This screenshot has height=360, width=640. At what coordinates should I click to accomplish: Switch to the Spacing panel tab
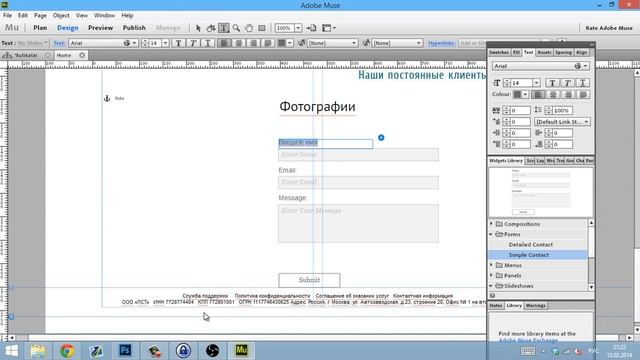[563, 52]
